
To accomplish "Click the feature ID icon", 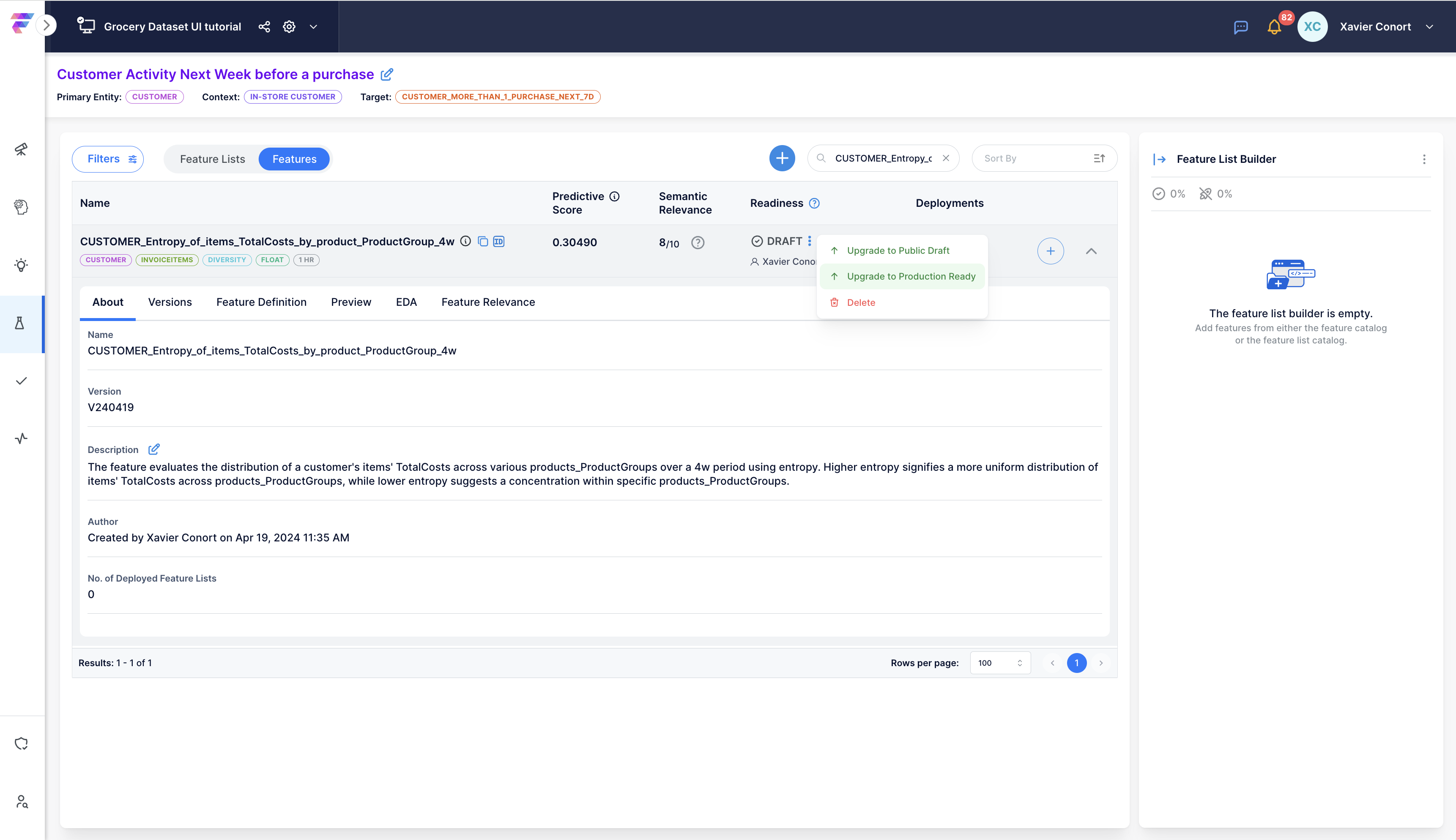I will [499, 241].
